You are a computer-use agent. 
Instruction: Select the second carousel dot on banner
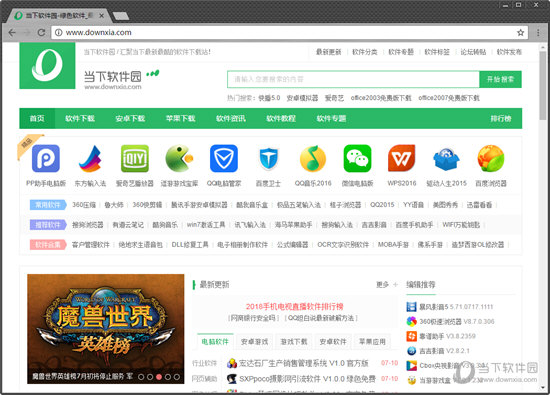pos(150,377)
